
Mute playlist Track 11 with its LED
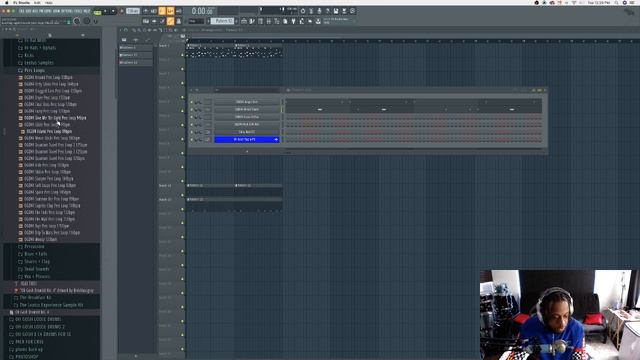(182, 195)
